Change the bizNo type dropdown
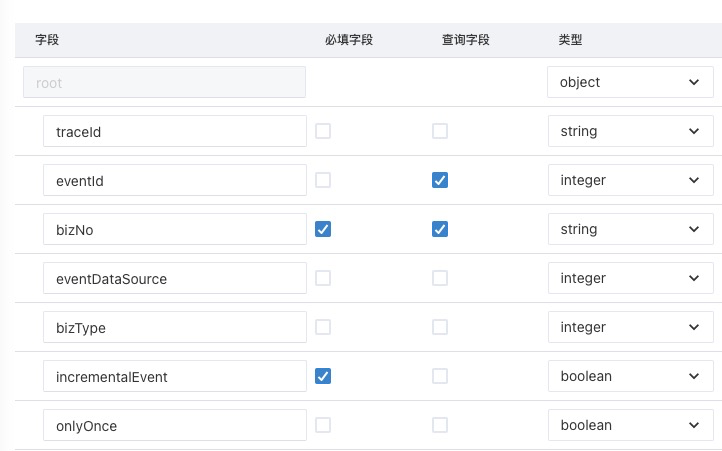 point(630,229)
